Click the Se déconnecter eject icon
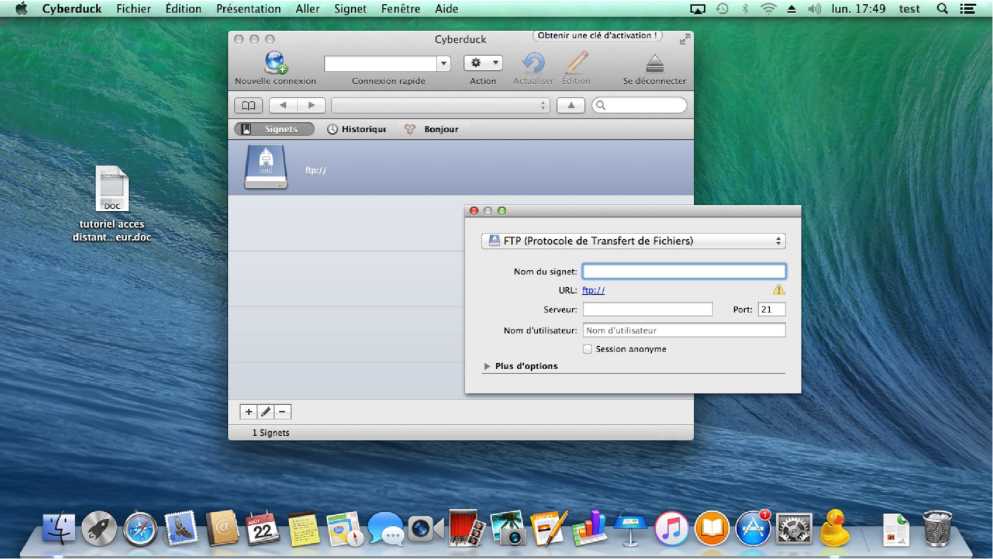Viewport: 993px width, 559px height. click(654, 63)
